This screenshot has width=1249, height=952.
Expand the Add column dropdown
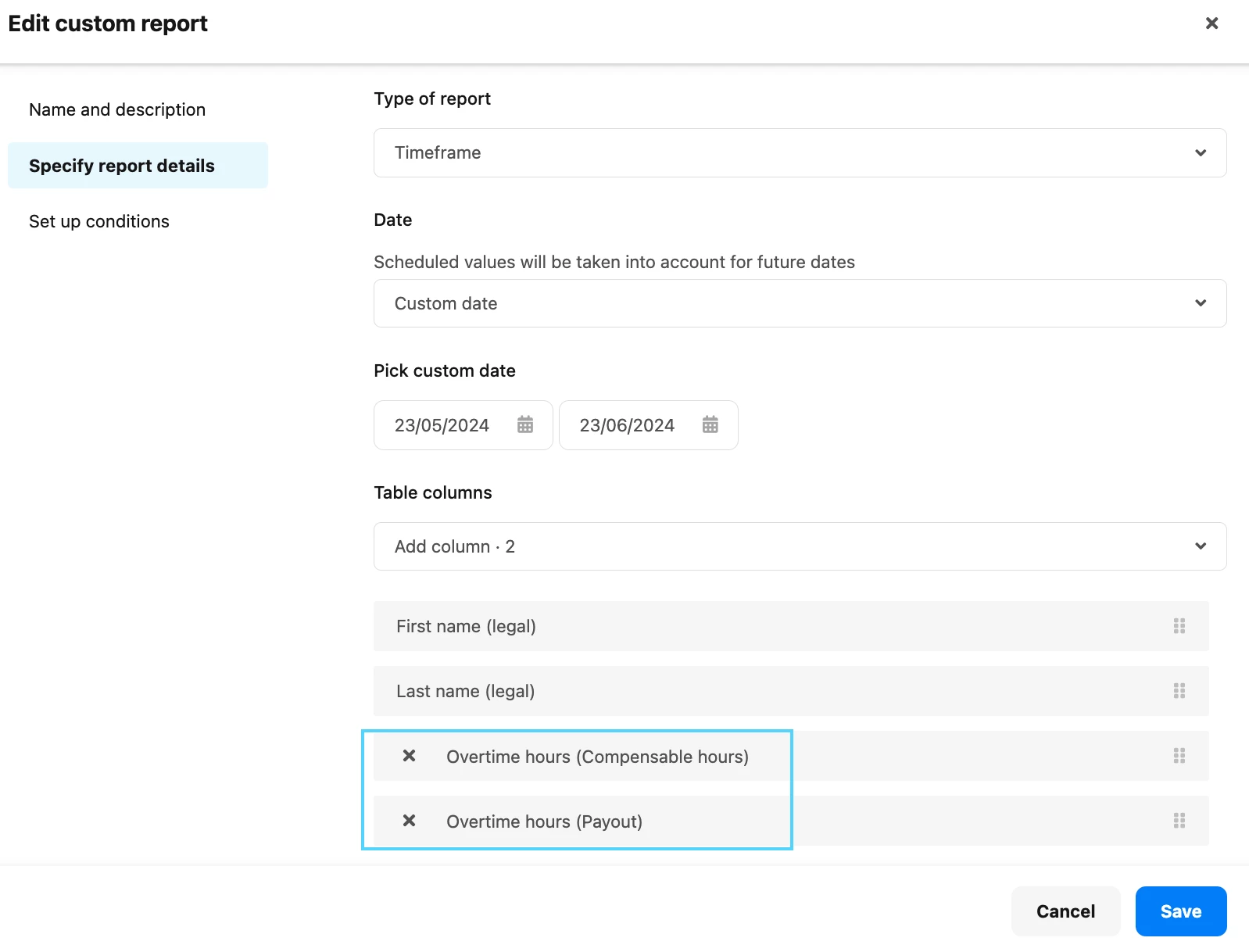tap(800, 546)
